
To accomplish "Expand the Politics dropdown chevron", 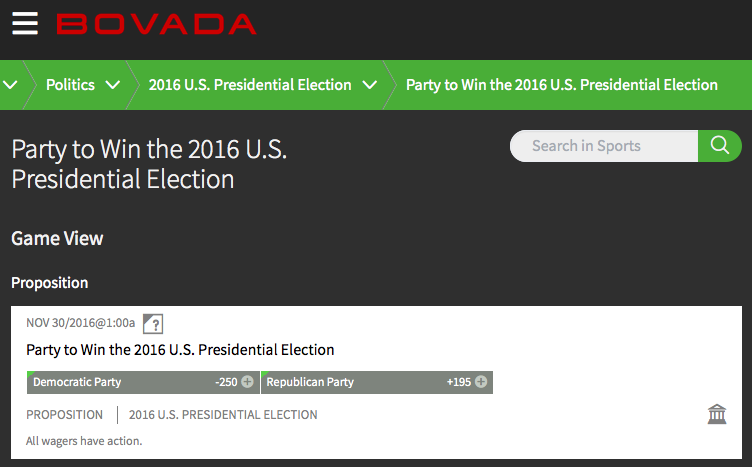I will point(113,85).
